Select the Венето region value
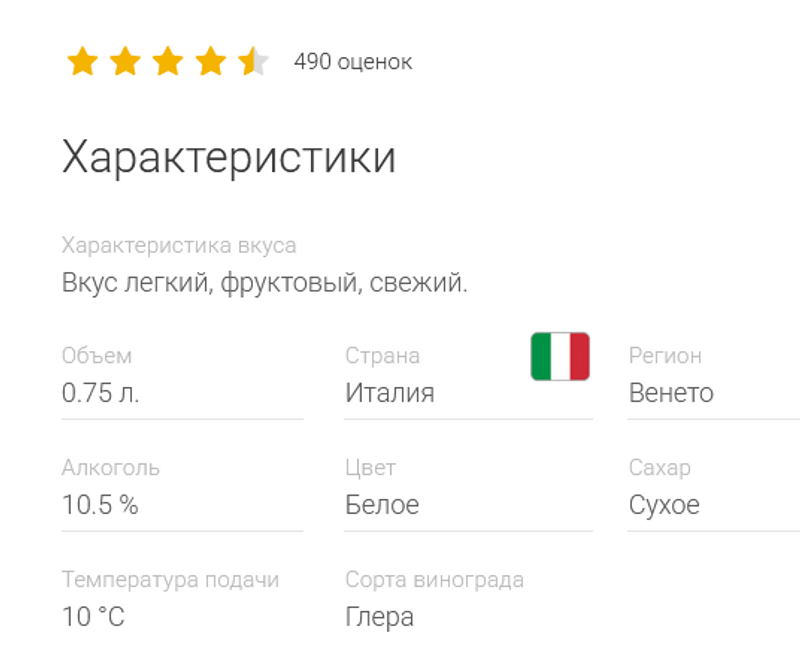The height and width of the screenshot is (670, 800). coord(671,393)
